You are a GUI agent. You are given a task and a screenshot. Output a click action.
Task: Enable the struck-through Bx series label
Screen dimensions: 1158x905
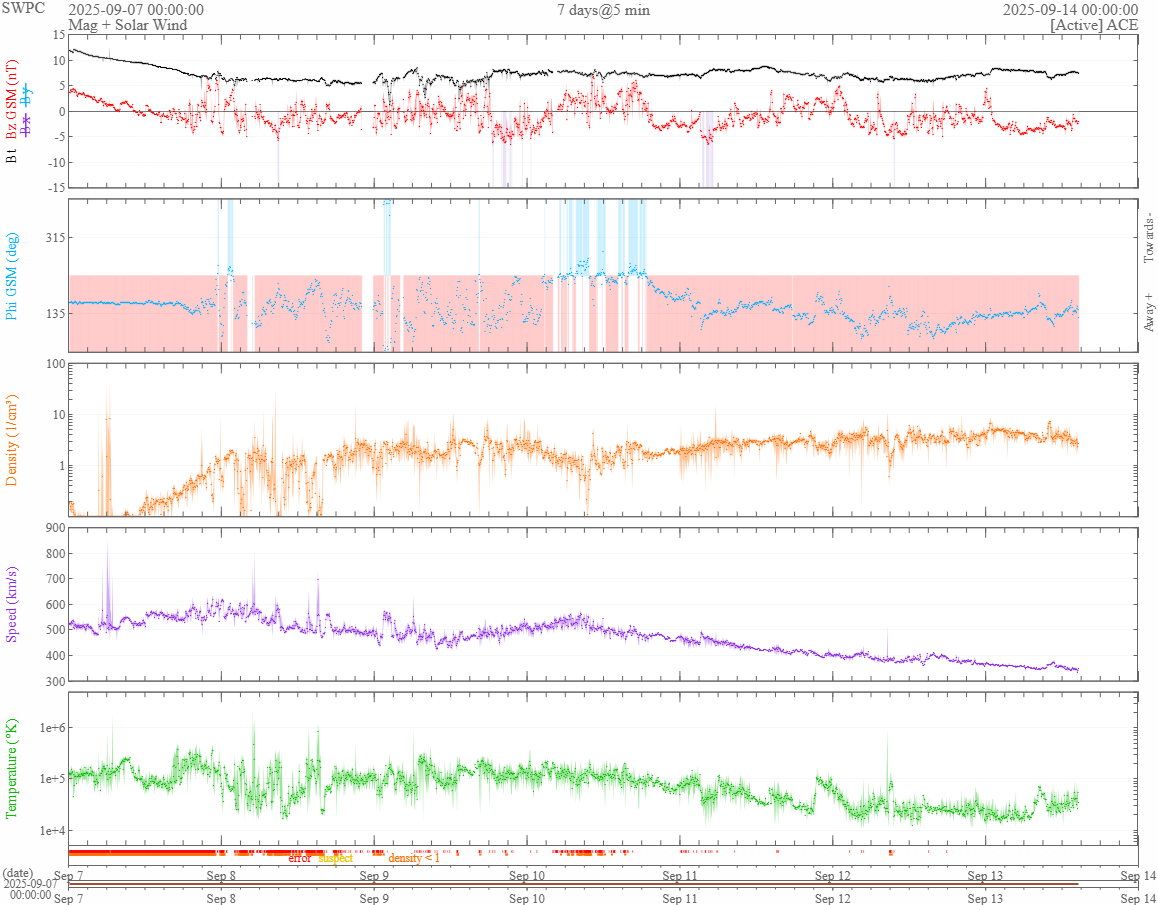click(x=26, y=125)
